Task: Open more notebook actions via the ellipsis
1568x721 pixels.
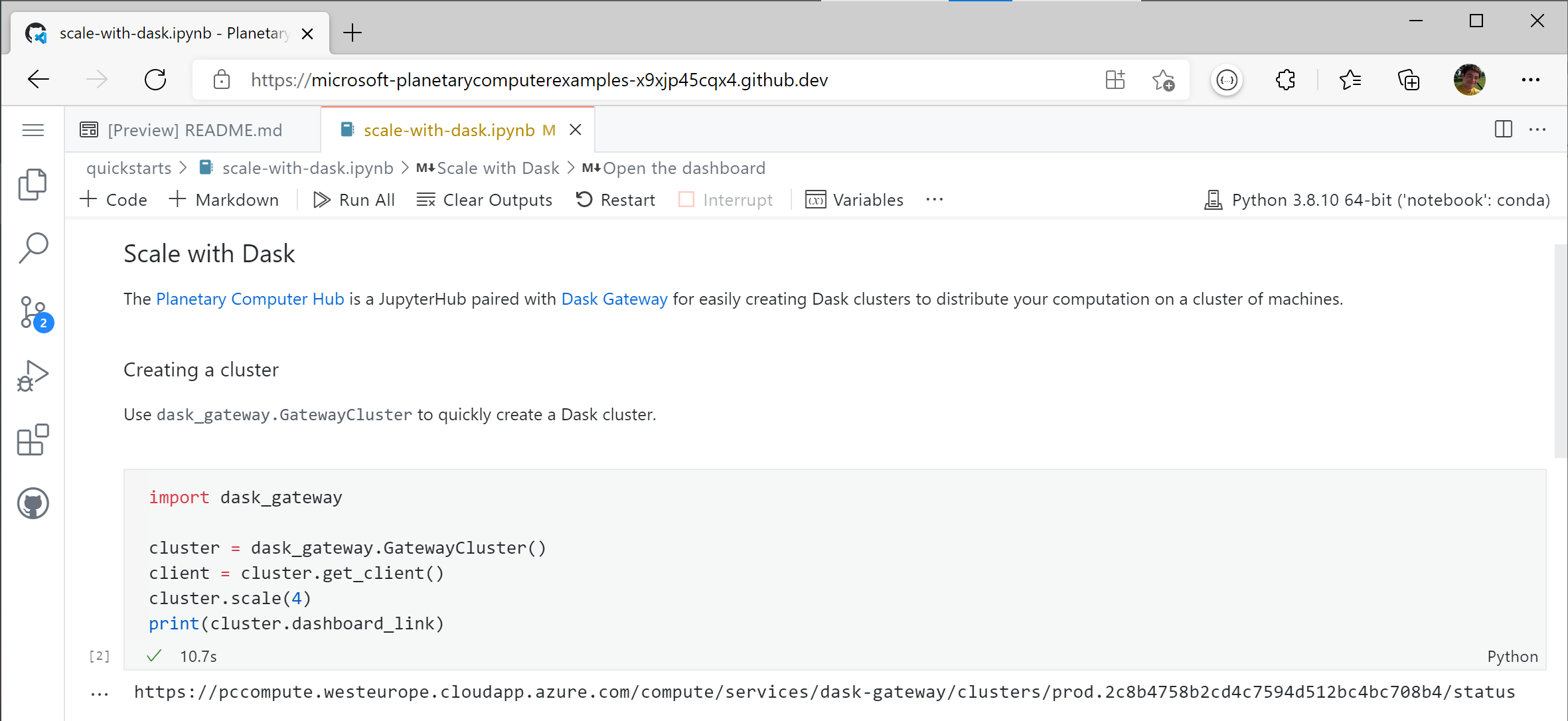Action: pos(935,199)
